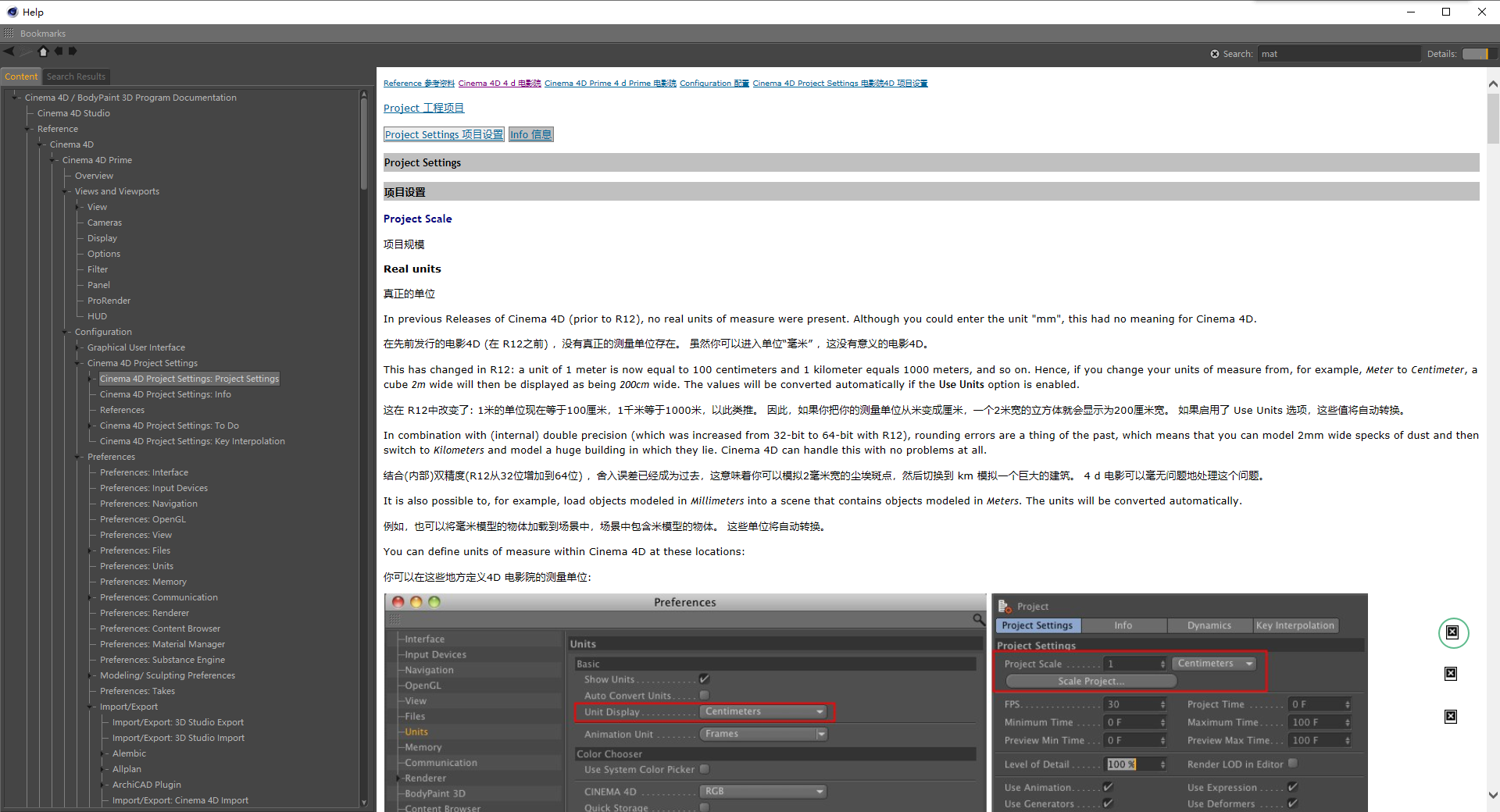Switch to the Content tab
The width and height of the screenshot is (1500, 812).
(x=21, y=77)
